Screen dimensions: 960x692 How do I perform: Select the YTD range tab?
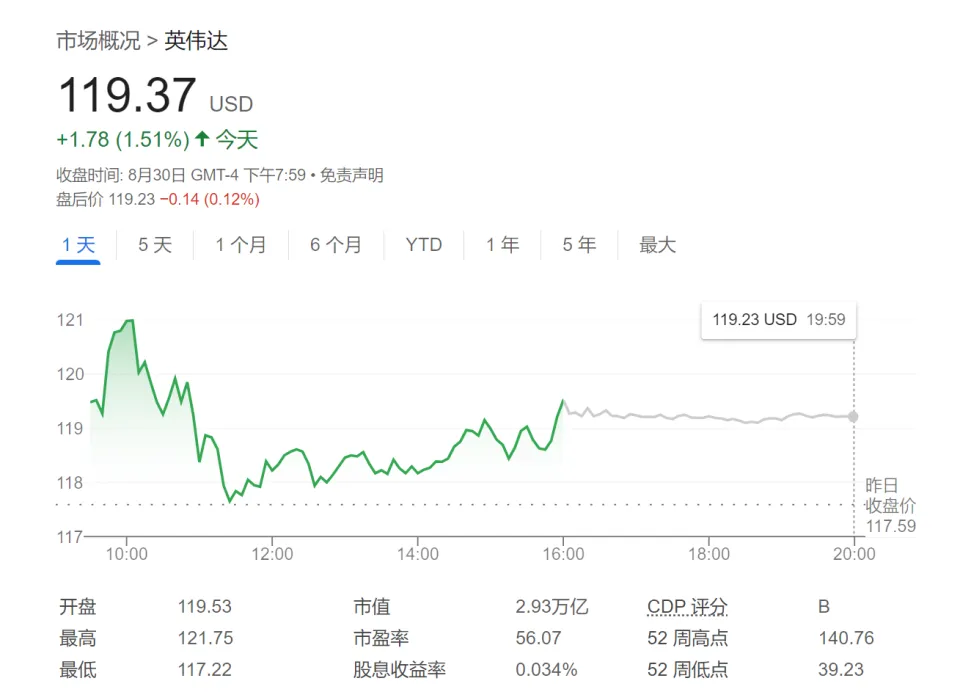424,245
